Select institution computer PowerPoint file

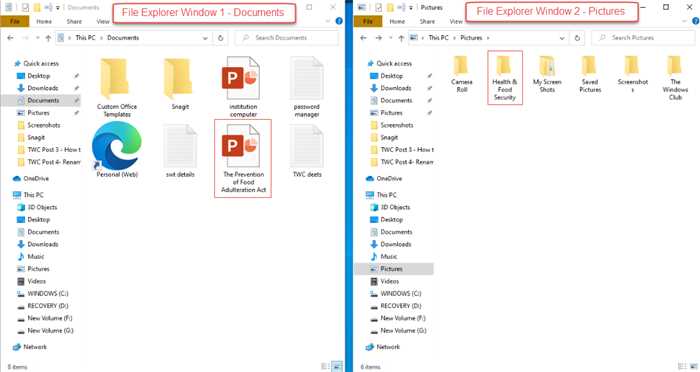coord(243,88)
